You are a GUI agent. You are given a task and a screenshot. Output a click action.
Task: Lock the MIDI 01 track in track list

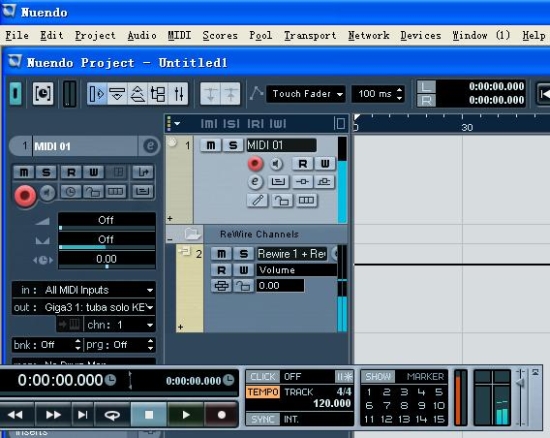point(282,200)
